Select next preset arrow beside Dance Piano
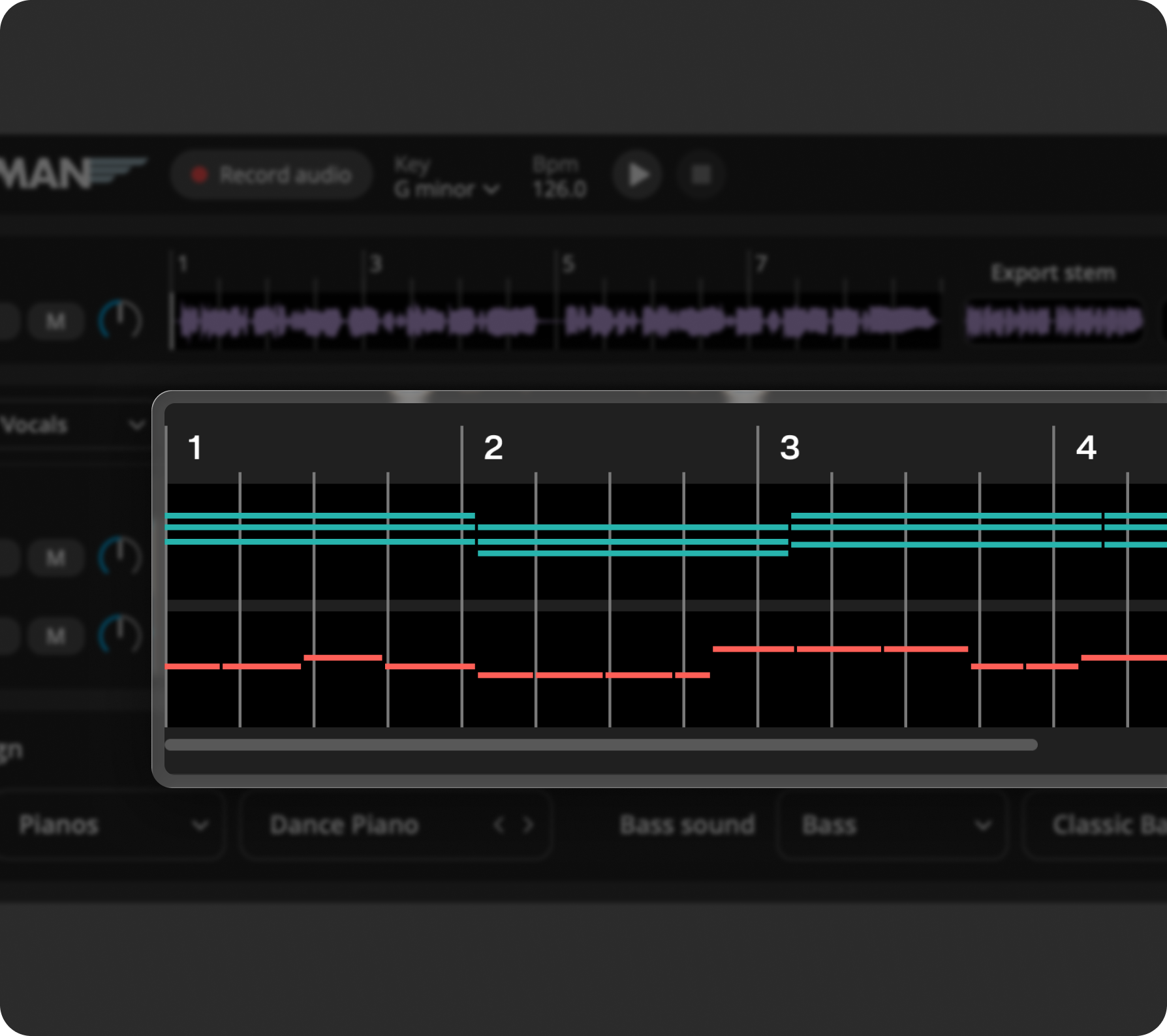Viewport: 1167px width, 1036px height. click(x=529, y=825)
